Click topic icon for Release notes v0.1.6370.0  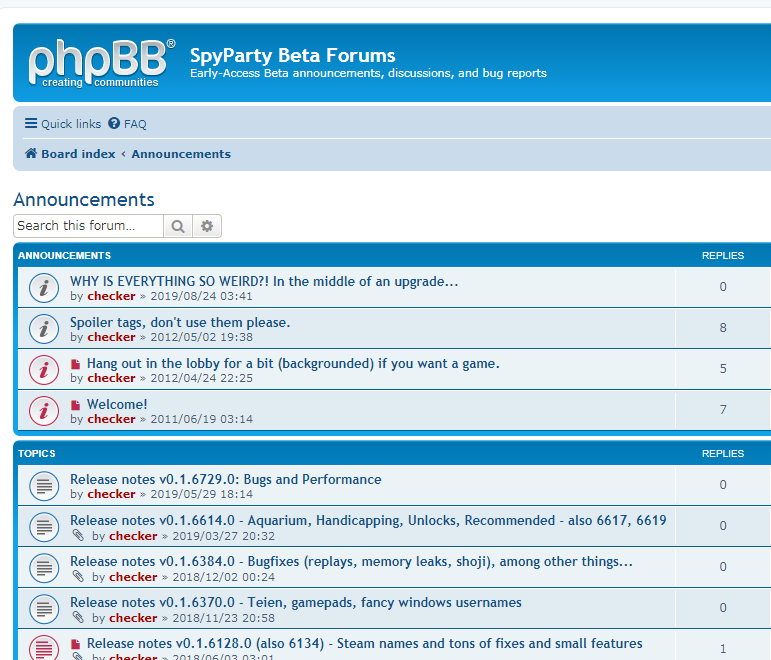44,609
